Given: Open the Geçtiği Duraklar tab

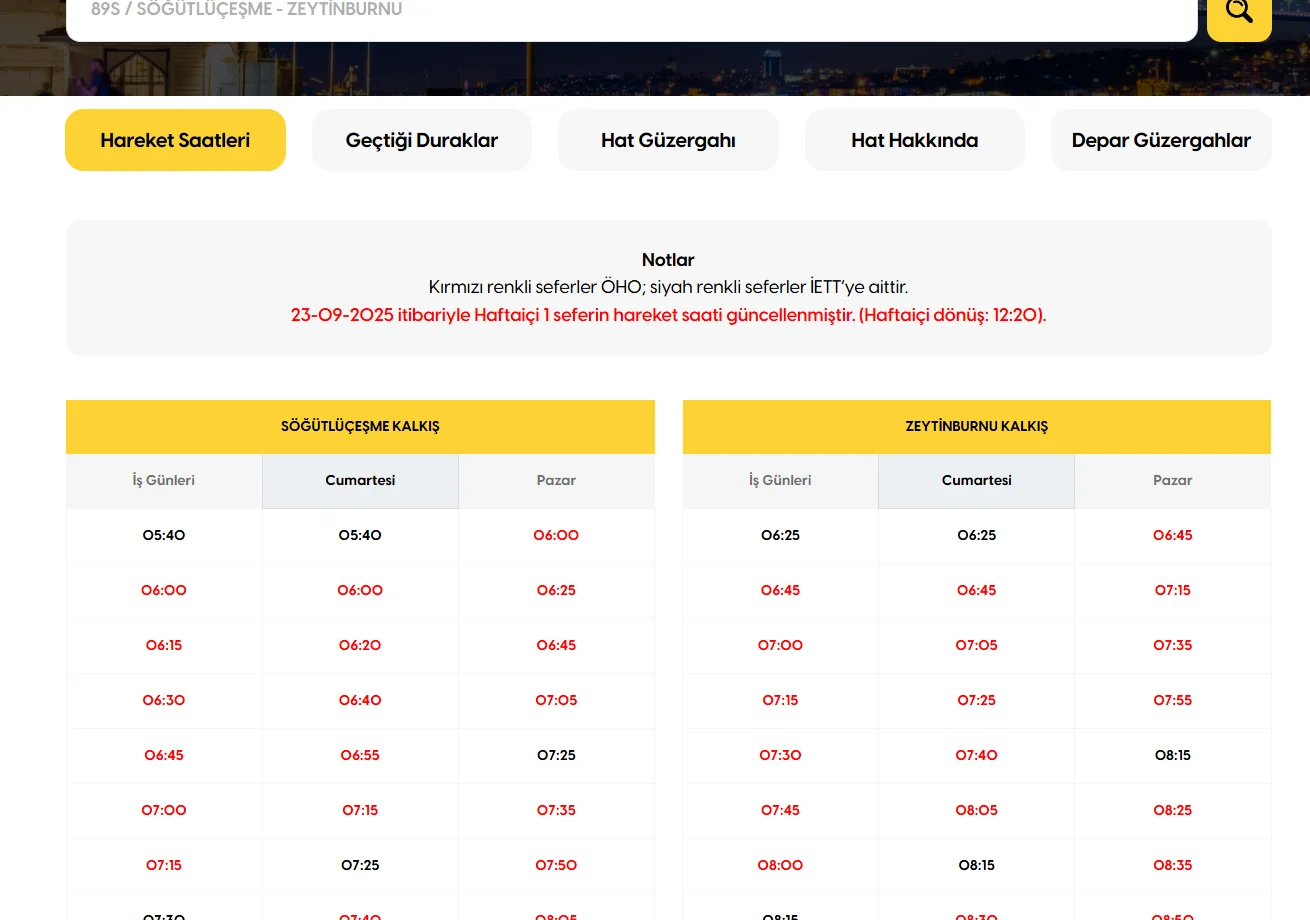Looking at the screenshot, I should [x=421, y=140].
